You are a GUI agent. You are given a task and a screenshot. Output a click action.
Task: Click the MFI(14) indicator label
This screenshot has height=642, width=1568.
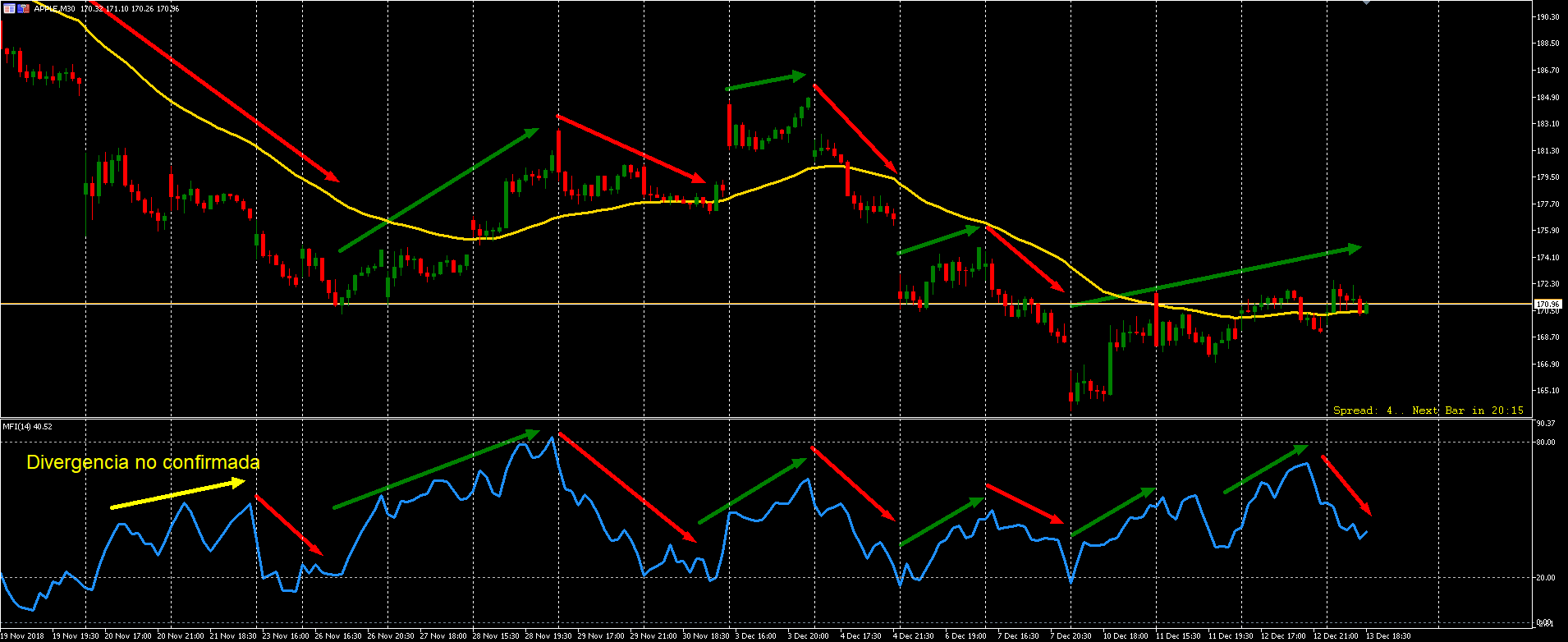[x=27, y=426]
